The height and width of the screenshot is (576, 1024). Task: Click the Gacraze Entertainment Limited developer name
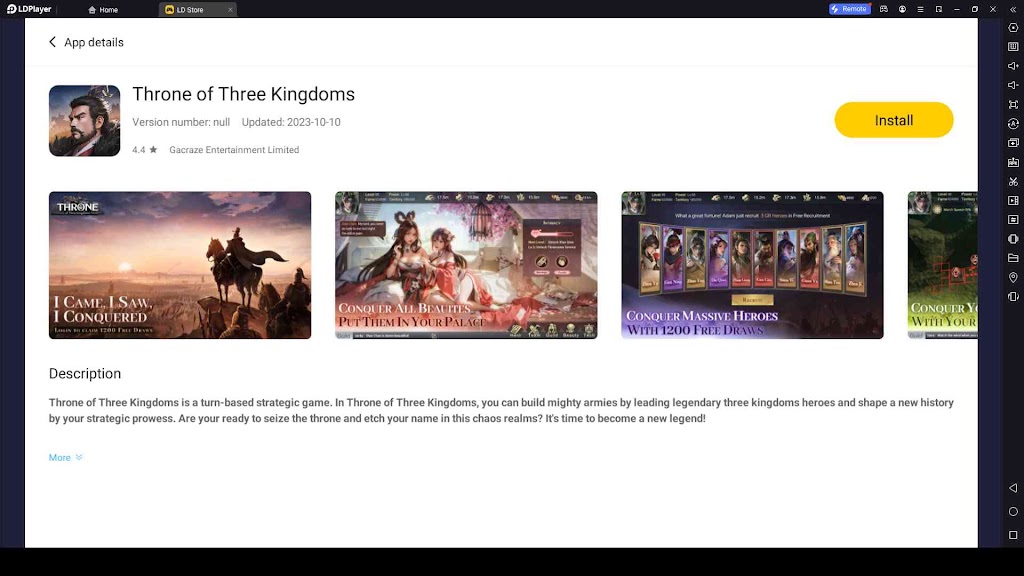[234, 150]
